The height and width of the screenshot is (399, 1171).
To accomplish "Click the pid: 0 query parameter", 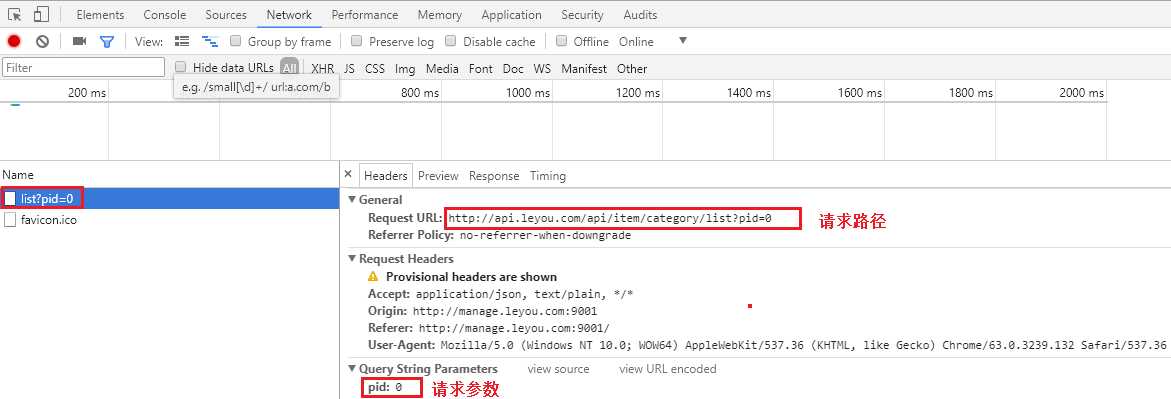I will (384, 387).
